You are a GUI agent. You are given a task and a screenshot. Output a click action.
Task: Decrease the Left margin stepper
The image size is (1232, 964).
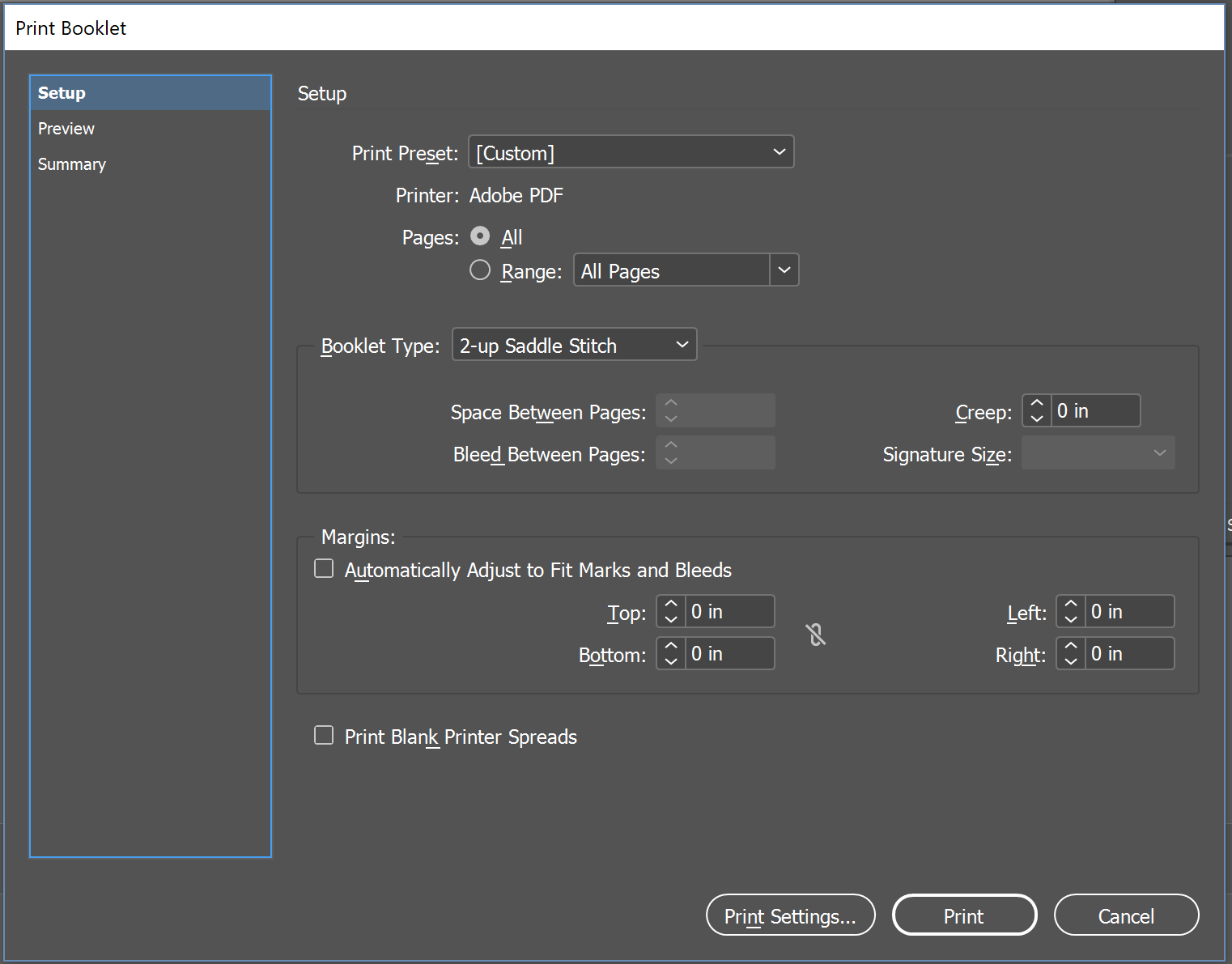[x=1071, y=619]
